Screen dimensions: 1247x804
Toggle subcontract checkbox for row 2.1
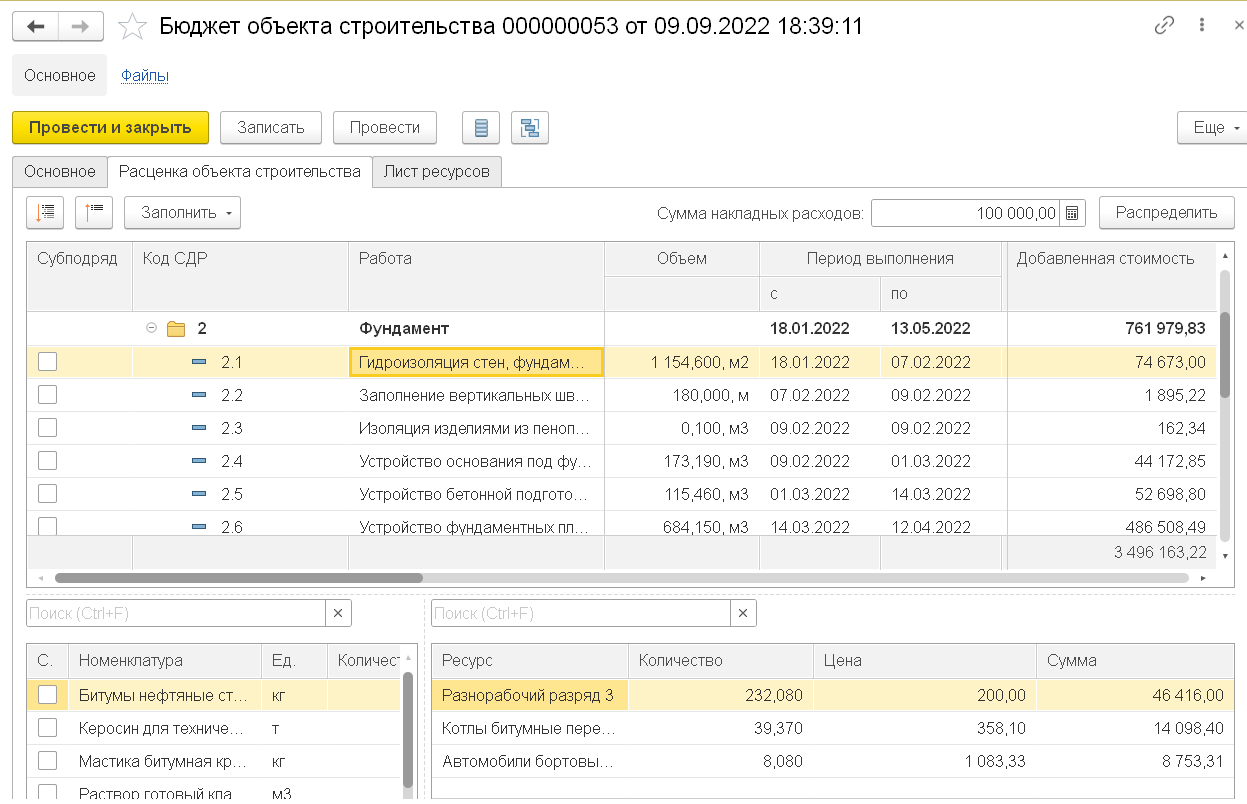coord(47,362)
